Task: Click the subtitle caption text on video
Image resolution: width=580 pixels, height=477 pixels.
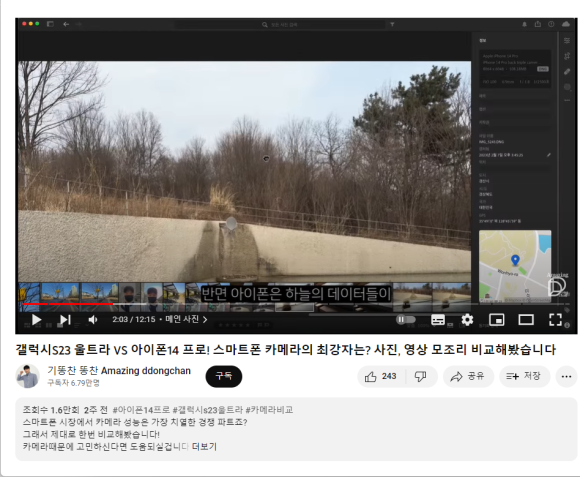Action: (296, 294)
